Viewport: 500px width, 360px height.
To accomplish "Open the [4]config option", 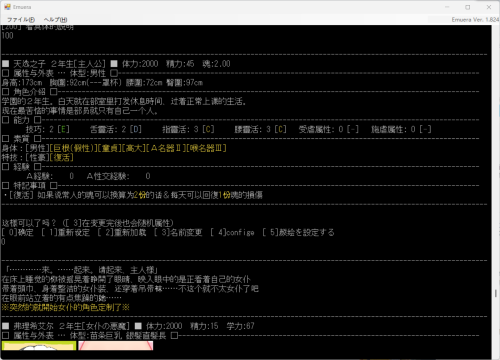I will point(232,232).
